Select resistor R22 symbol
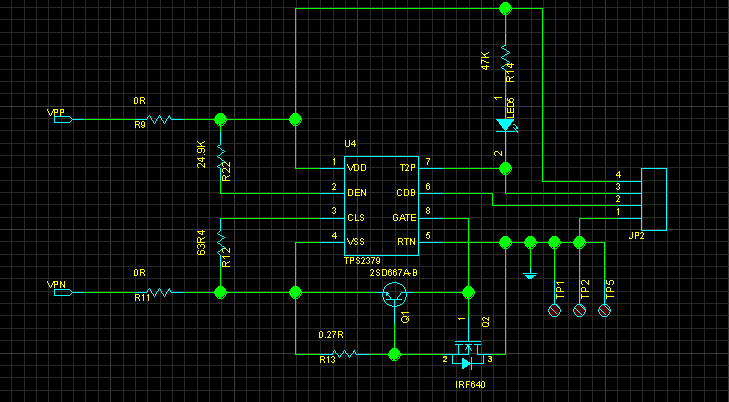 (x=220, y=157)
